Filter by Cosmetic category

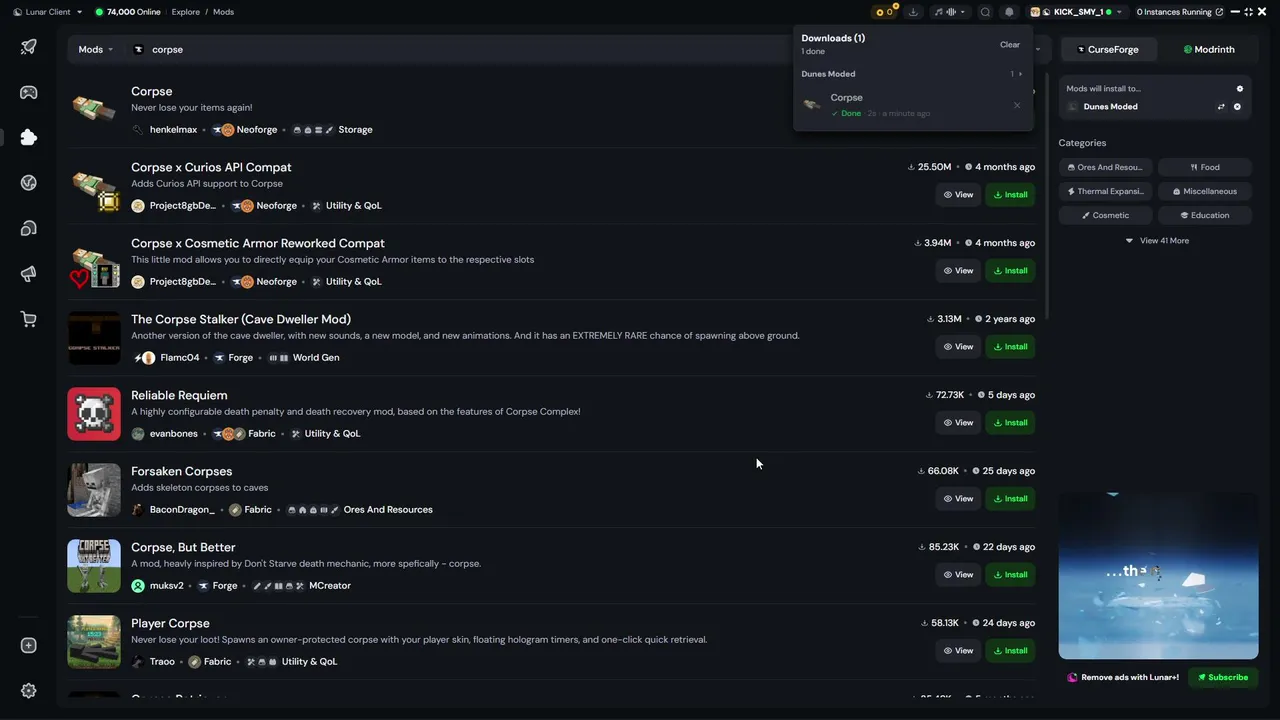(1105, 215)
